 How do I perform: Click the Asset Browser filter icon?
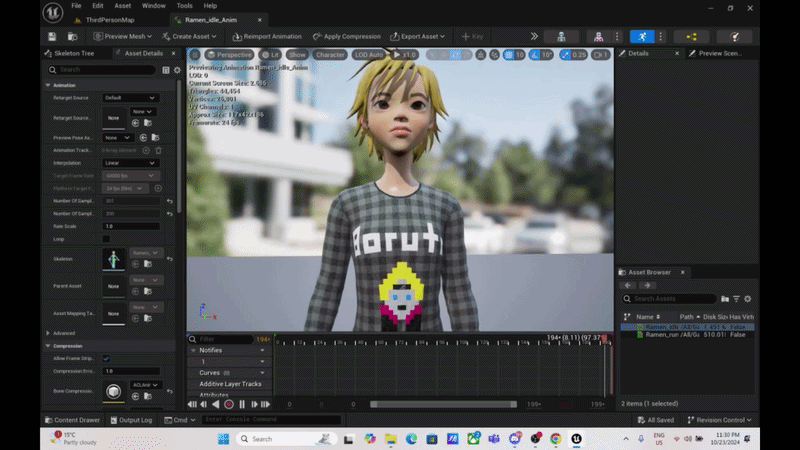coord(736,299)
